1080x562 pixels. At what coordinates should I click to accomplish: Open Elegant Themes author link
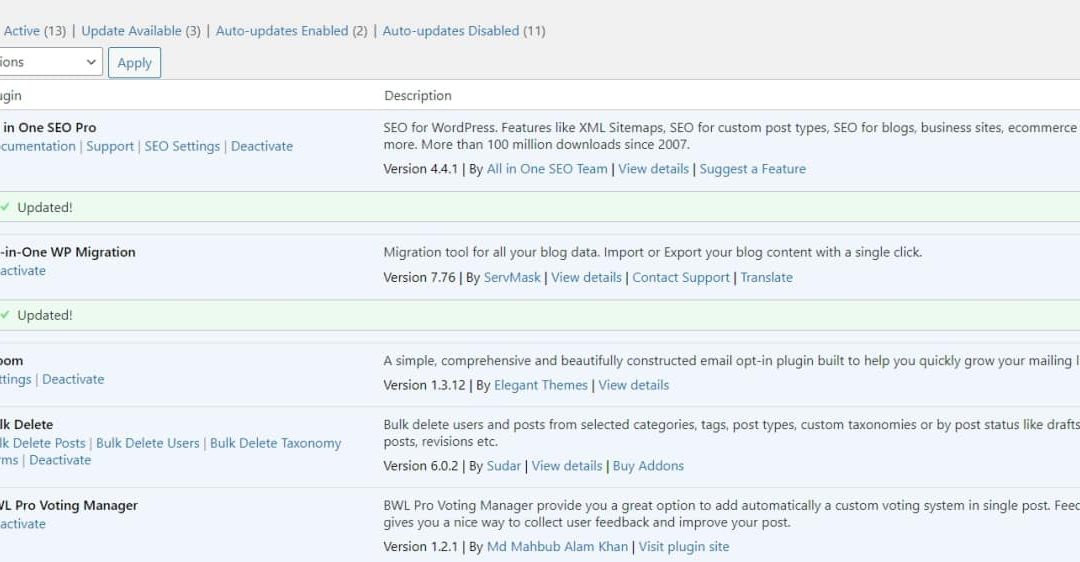coord(541,385)
